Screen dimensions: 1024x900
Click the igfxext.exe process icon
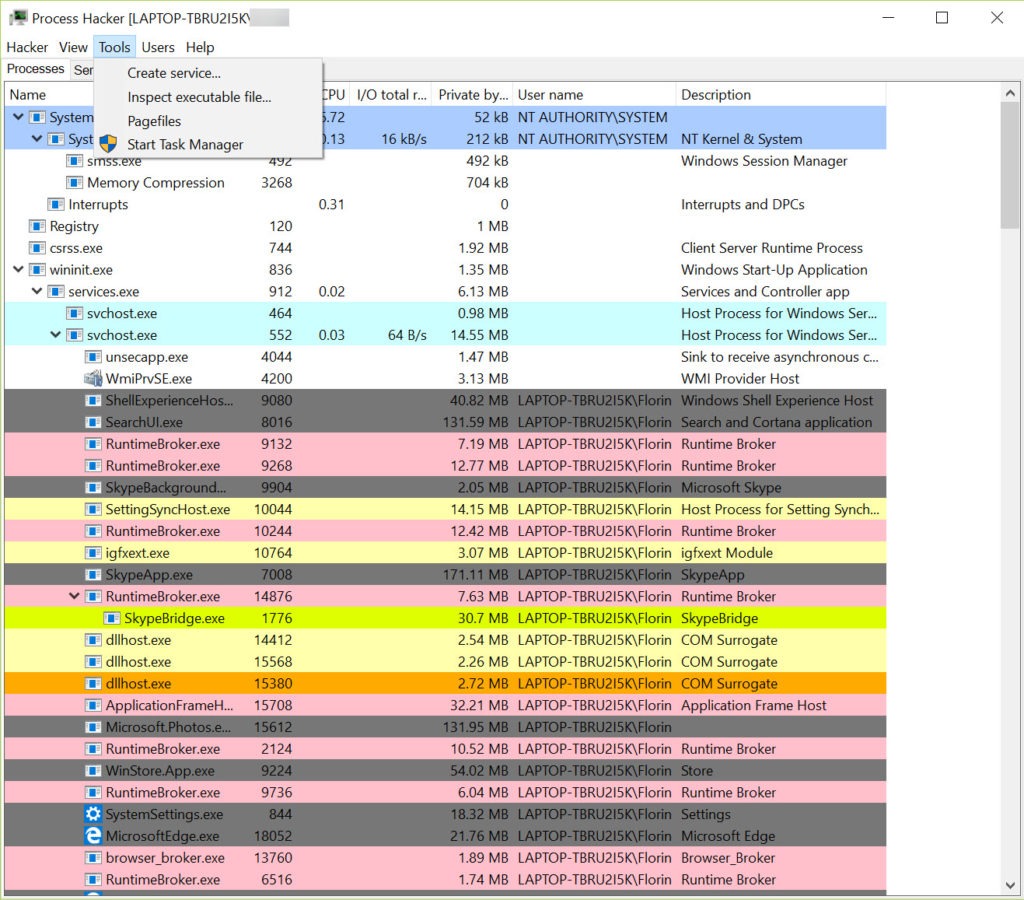[x=93, y=553]
